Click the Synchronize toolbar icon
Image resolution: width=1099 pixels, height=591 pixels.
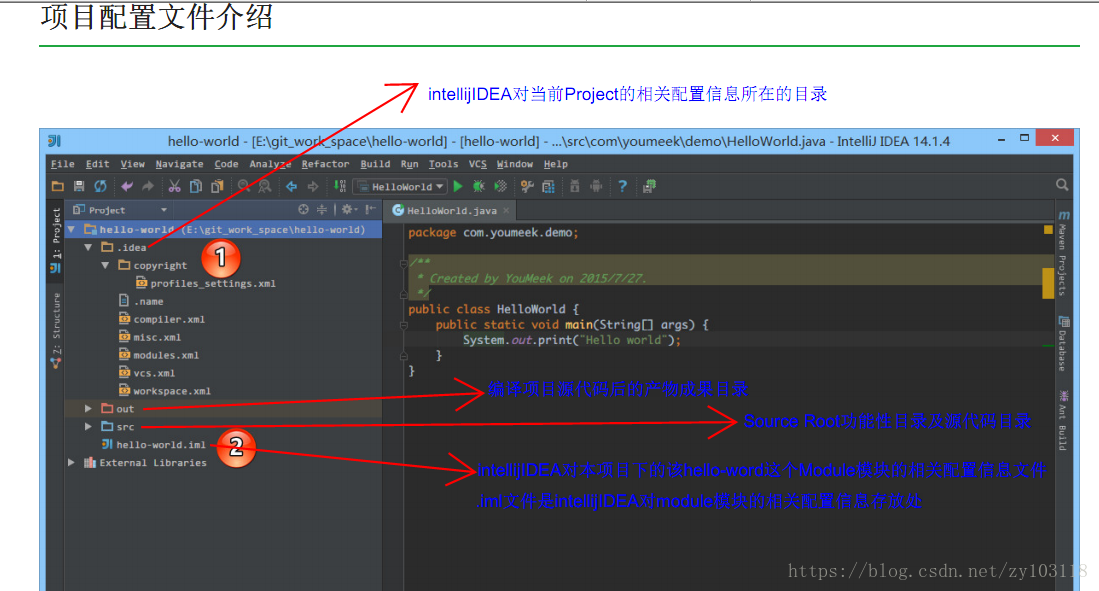point(100,186)
